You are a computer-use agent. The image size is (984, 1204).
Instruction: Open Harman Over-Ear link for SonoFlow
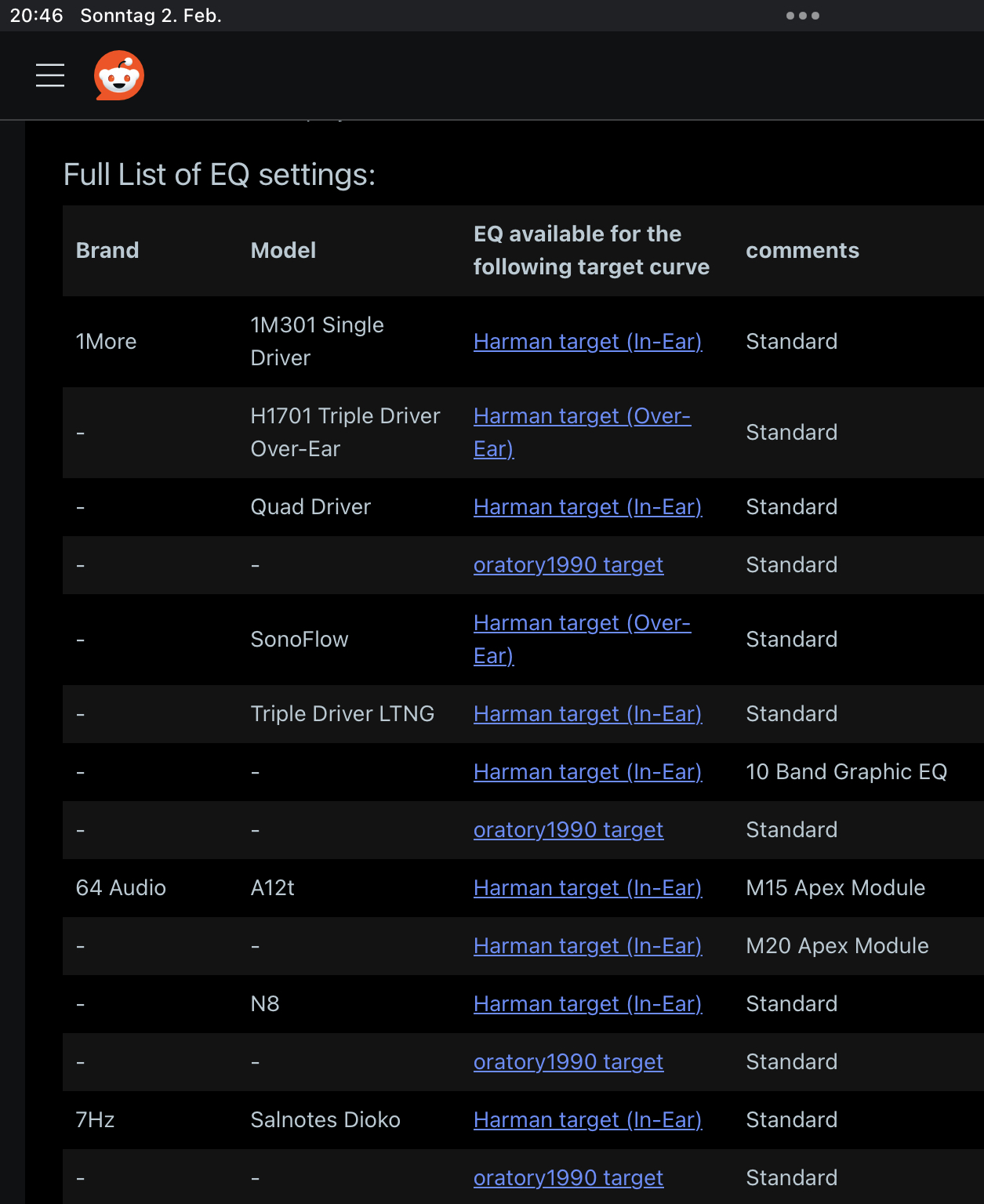(582, 640)
